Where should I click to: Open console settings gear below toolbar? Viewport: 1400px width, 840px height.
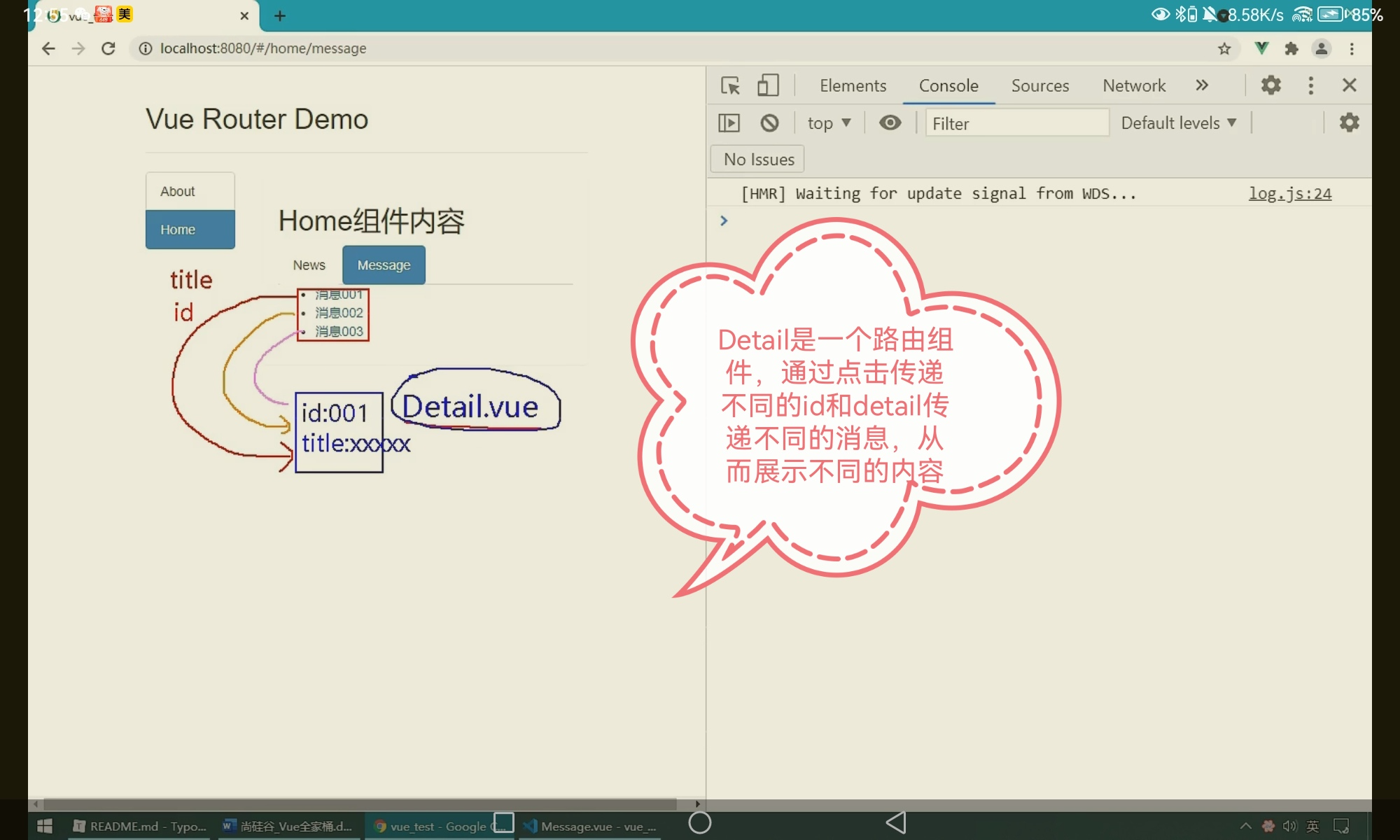coord(1349,123)
